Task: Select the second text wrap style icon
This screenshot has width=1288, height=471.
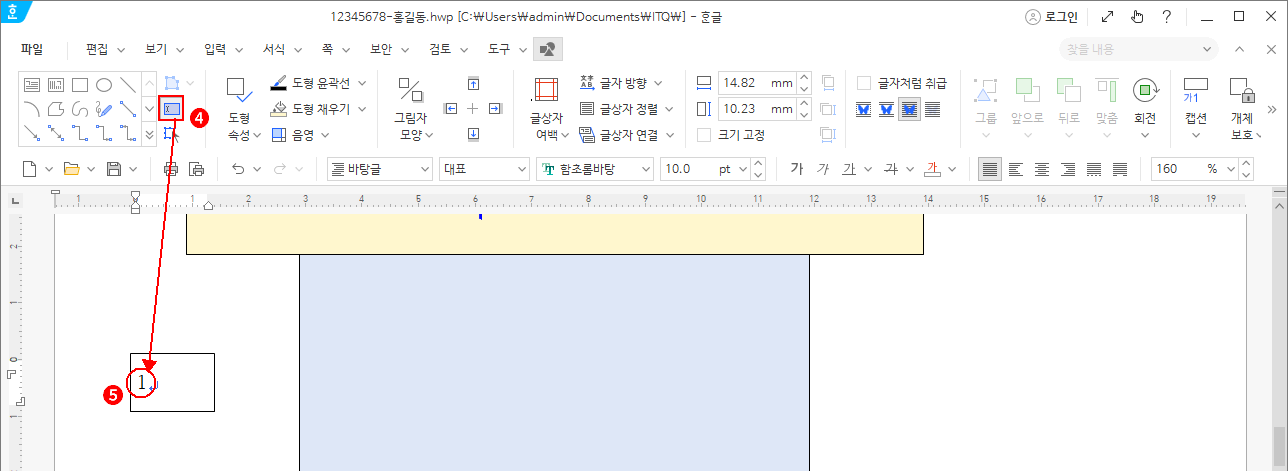Action: [x=887, y=108]
